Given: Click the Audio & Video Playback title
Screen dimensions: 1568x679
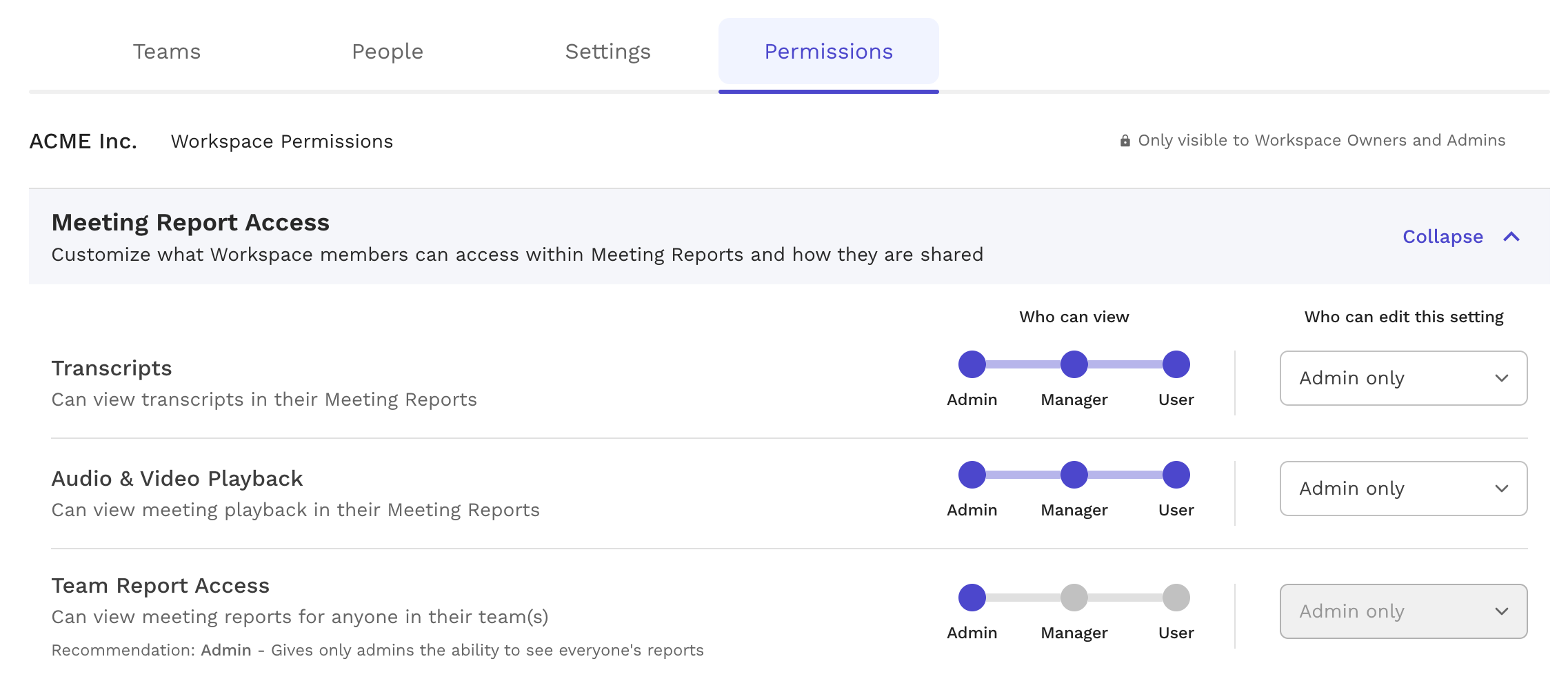Looking at the screenshot, I should pos(177,479).
